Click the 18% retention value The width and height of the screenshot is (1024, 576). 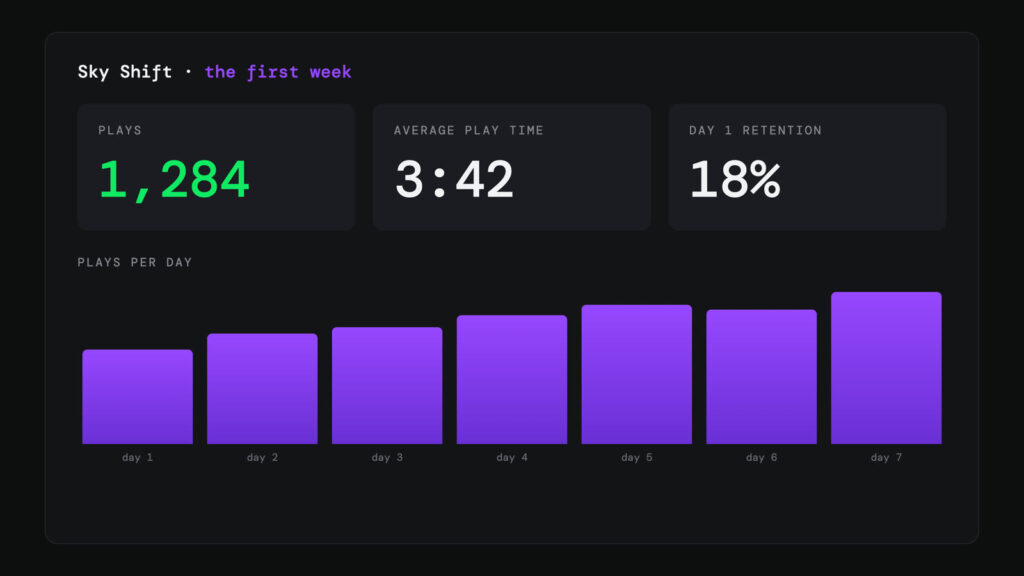pyautogui.click(x=735, y=180)
